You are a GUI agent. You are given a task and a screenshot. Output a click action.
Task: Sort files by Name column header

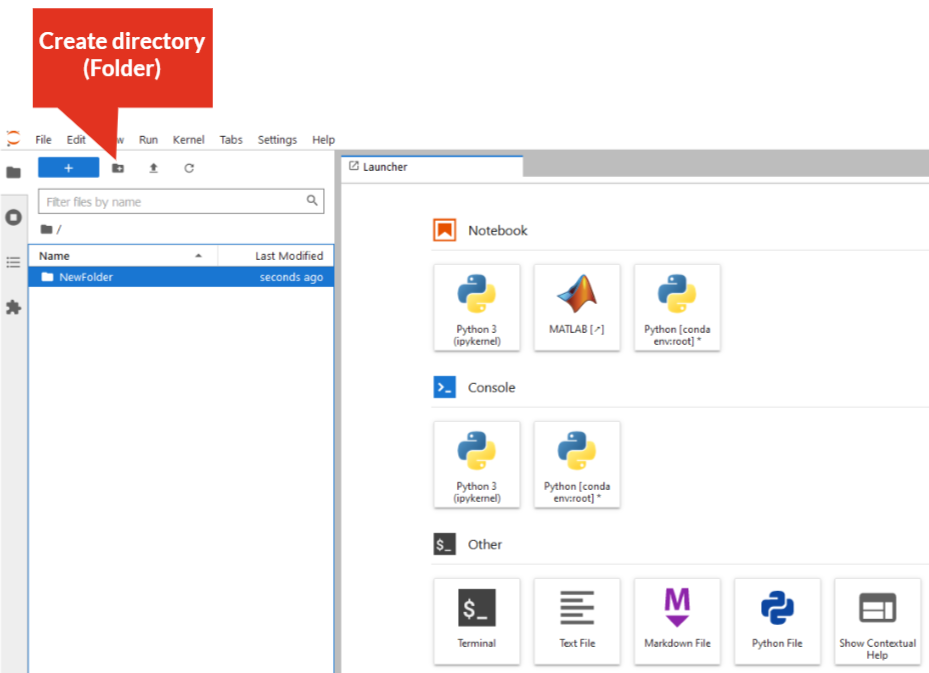(123, 256)
